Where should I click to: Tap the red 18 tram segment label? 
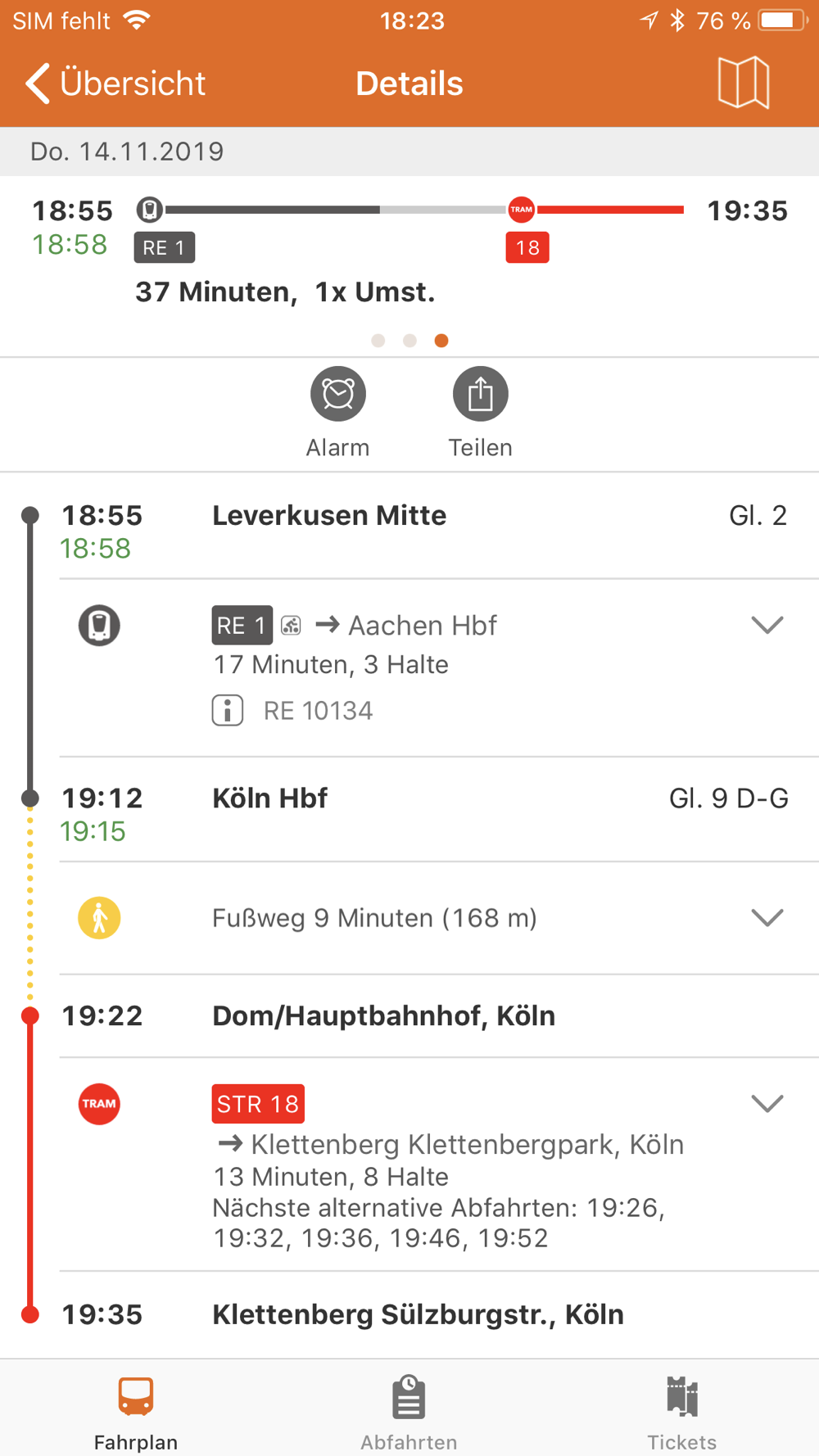527,247
